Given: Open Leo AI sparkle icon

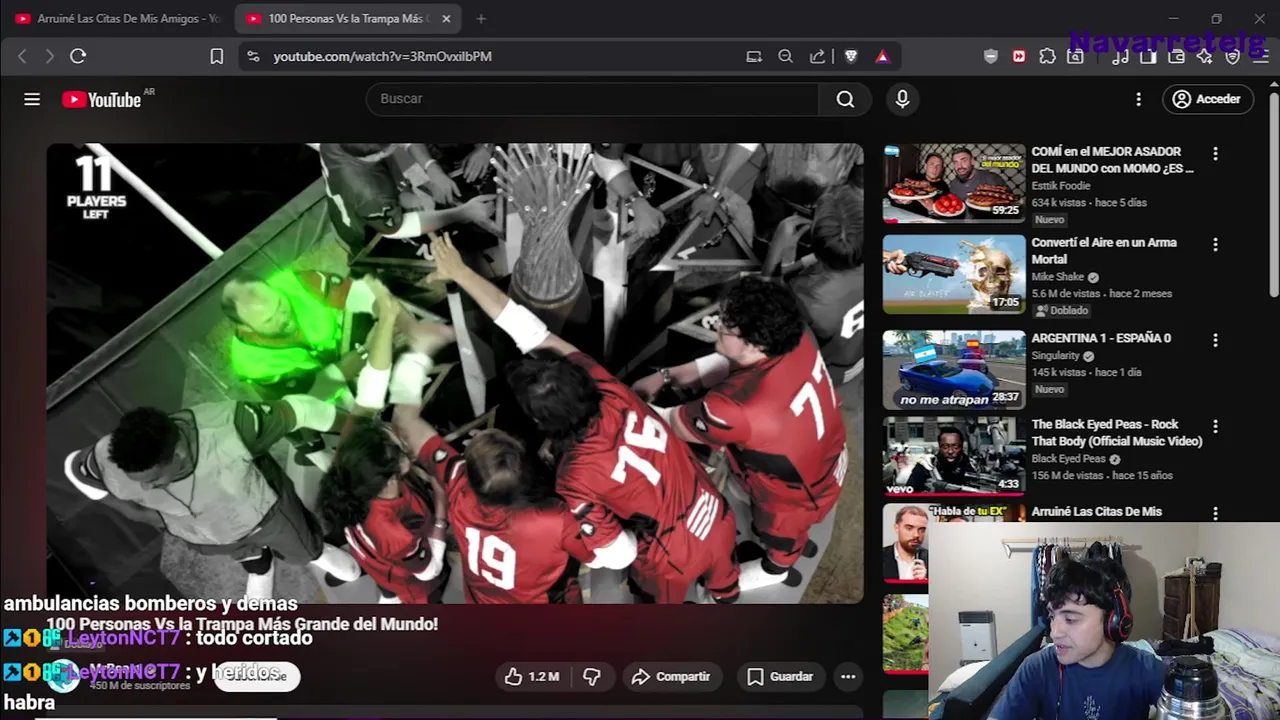Looking at the screenshot, I should click(1205, 57).
